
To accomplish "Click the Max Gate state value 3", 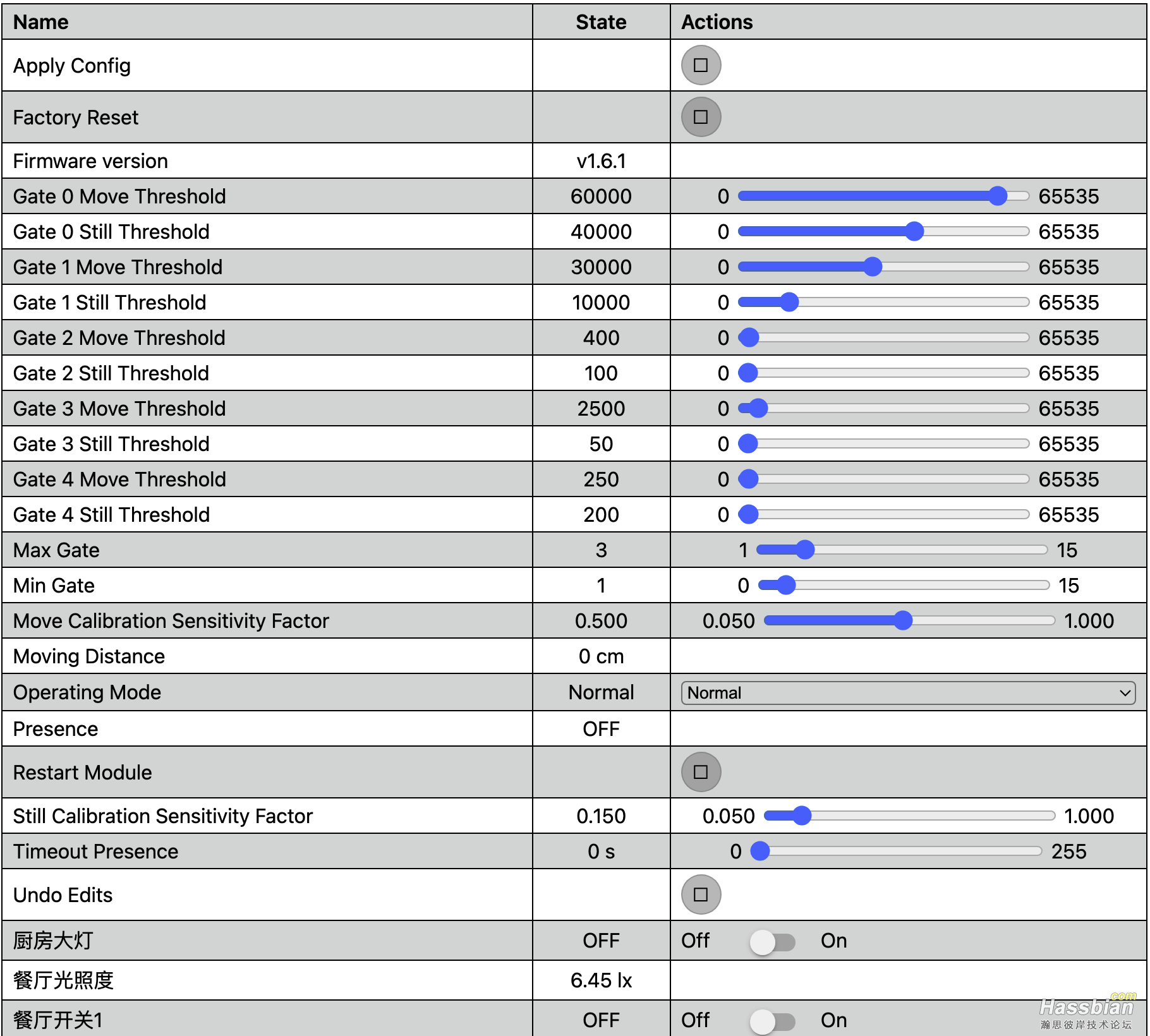I will [601, 550].
